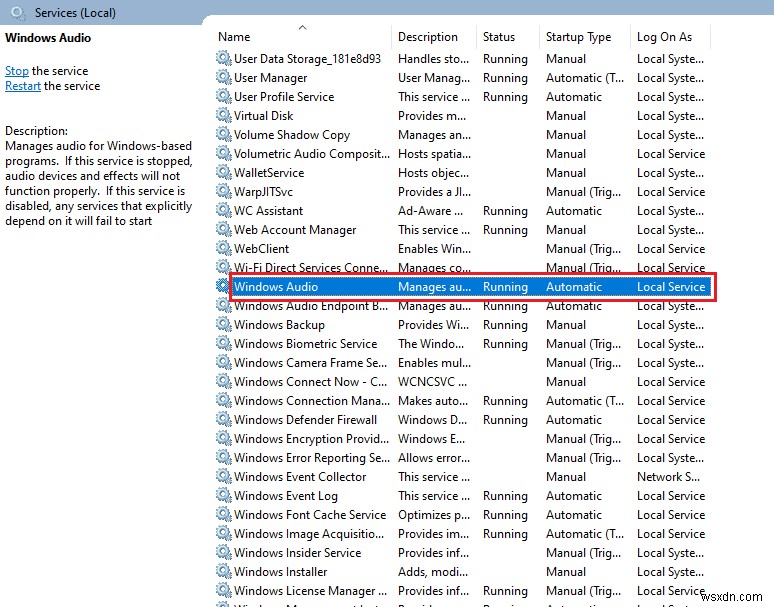
Task: Click the gear icon beside Windows Event Collector
Action: click(x=224, y=476)
